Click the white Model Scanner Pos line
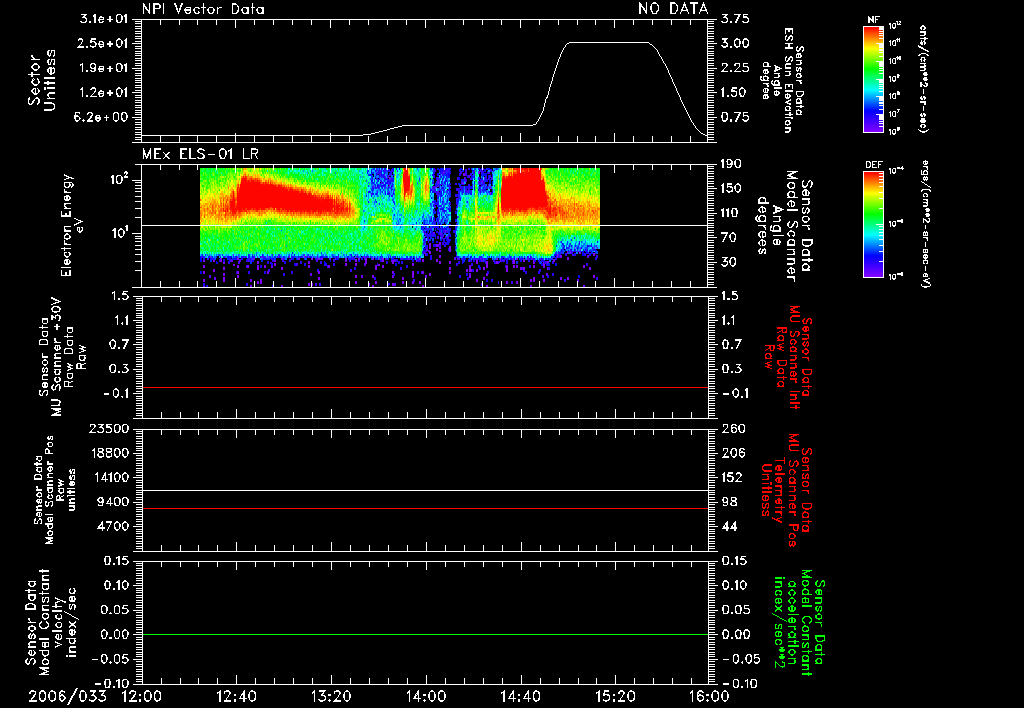Image resolution: width=1024 pixels, height=708 pixels. pos(424,490)
